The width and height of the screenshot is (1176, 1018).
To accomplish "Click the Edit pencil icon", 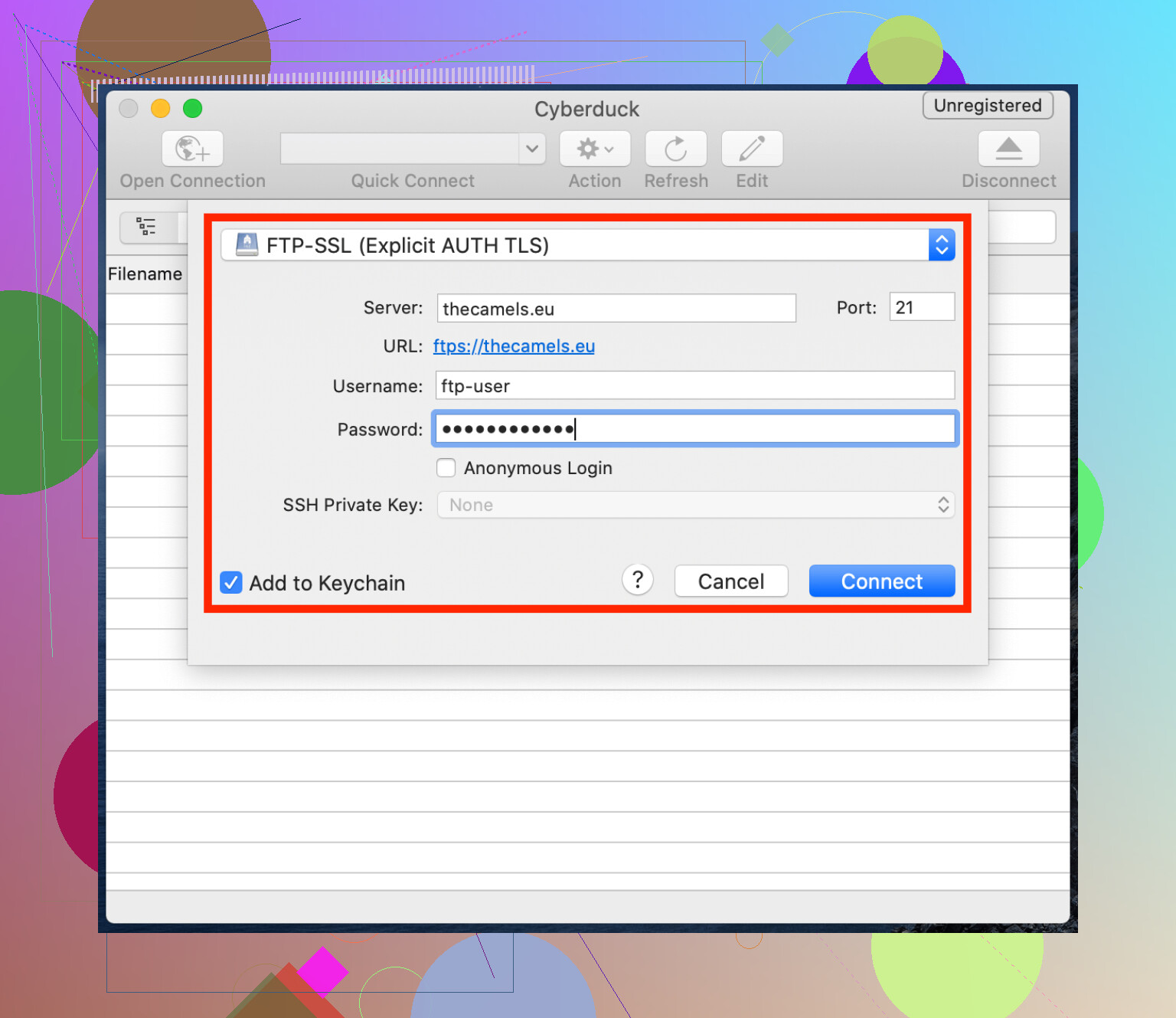I will (x=752, y=149).
